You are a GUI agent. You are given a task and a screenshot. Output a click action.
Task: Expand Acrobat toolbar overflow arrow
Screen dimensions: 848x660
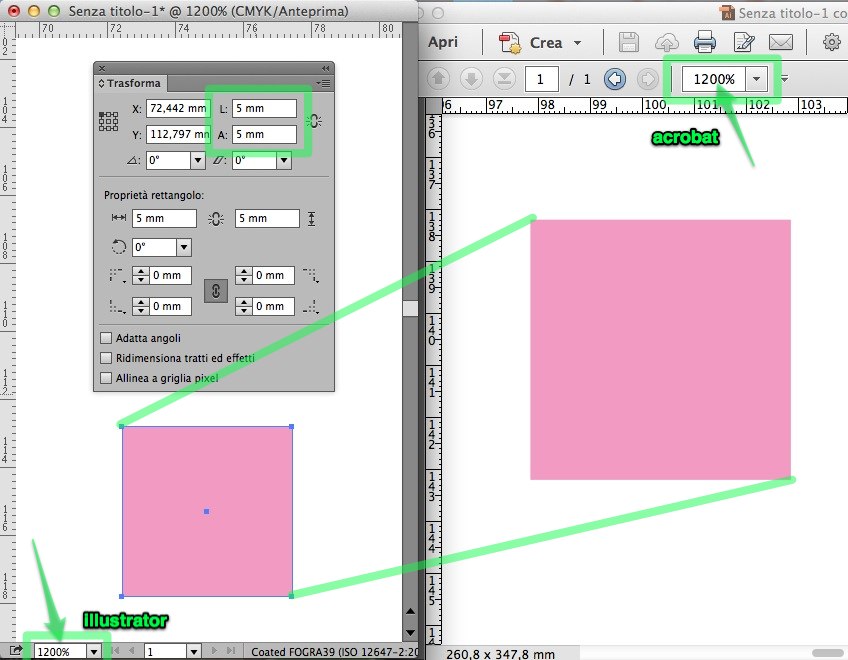pyautogui.click(x=785, y=79)
